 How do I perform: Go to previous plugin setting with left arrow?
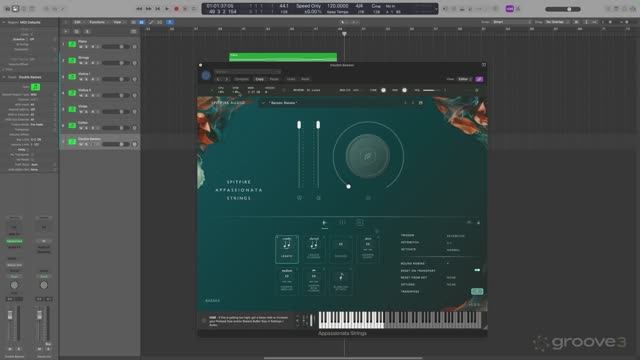[219, 79]
